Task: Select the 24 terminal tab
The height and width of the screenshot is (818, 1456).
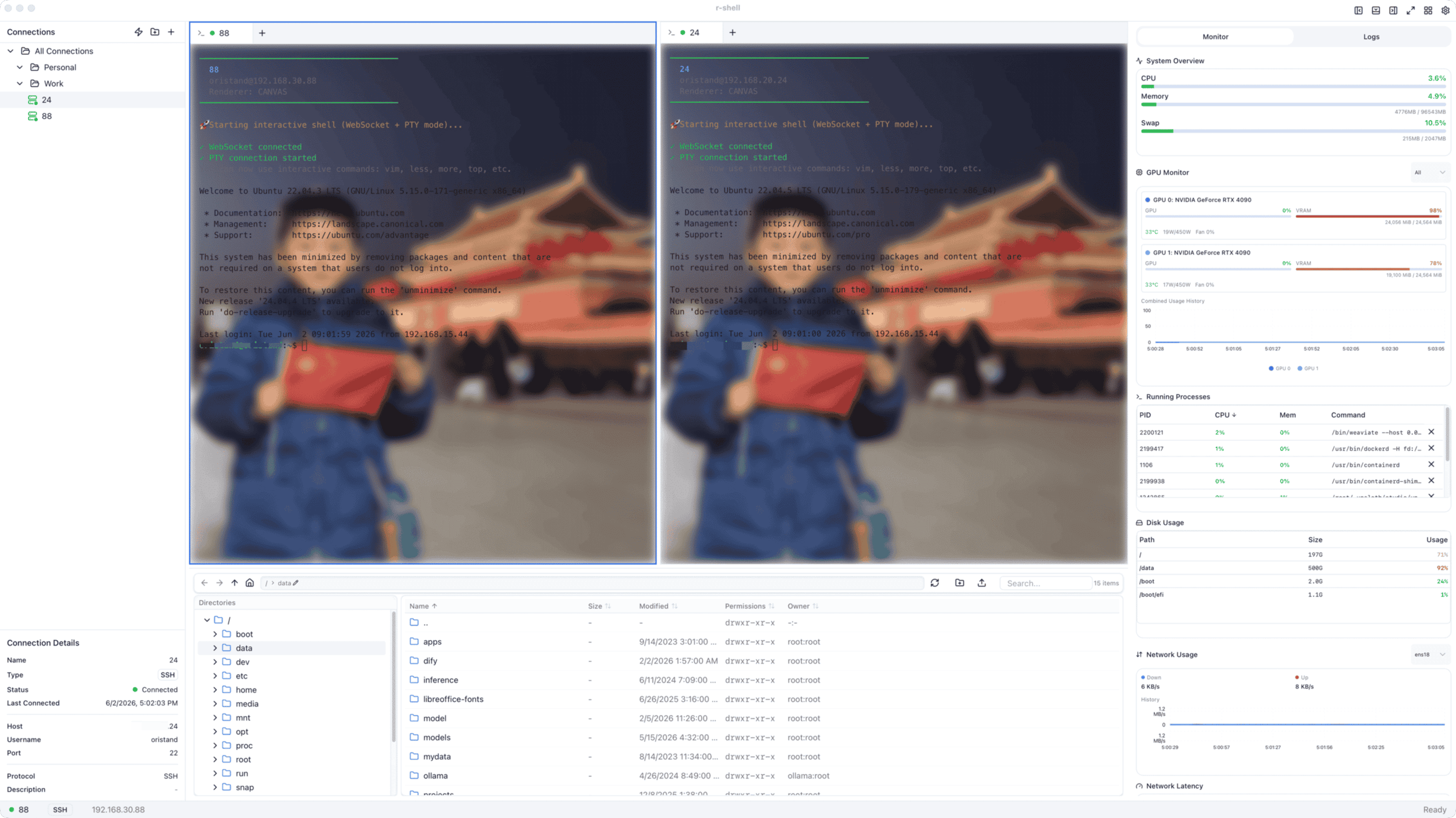Action: [691, 32]
